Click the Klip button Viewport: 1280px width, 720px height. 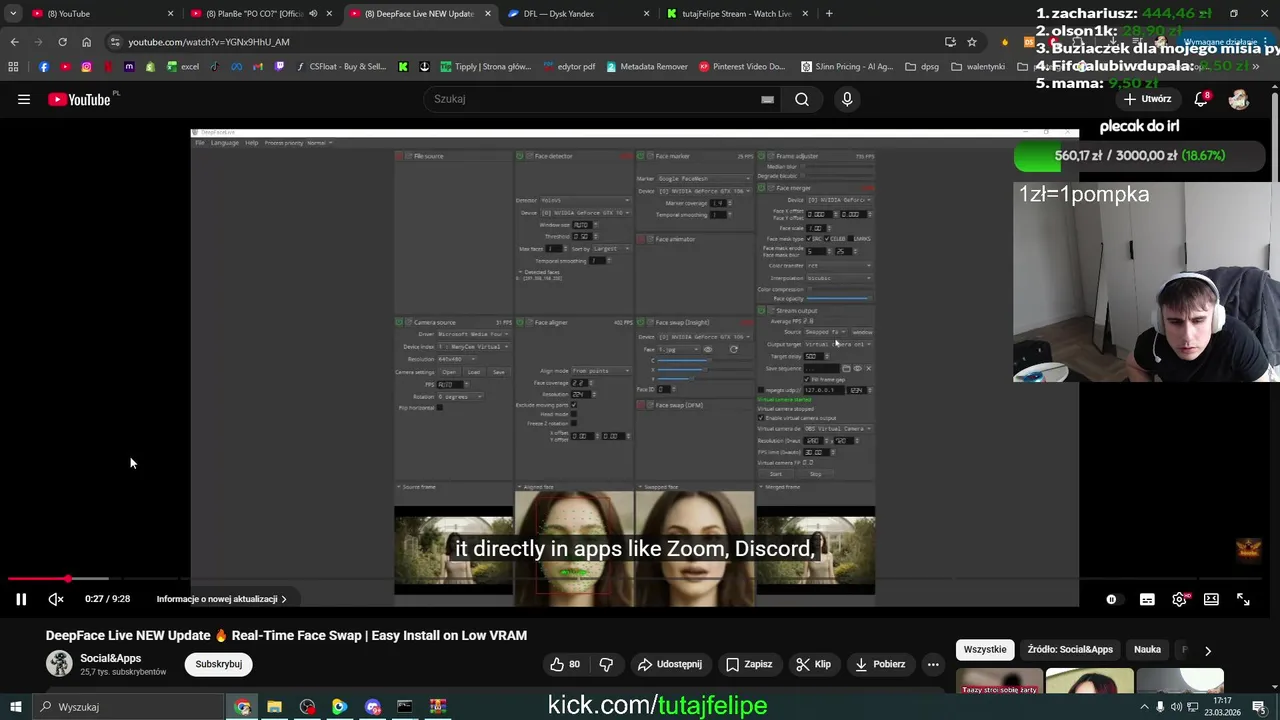[813, 664]
